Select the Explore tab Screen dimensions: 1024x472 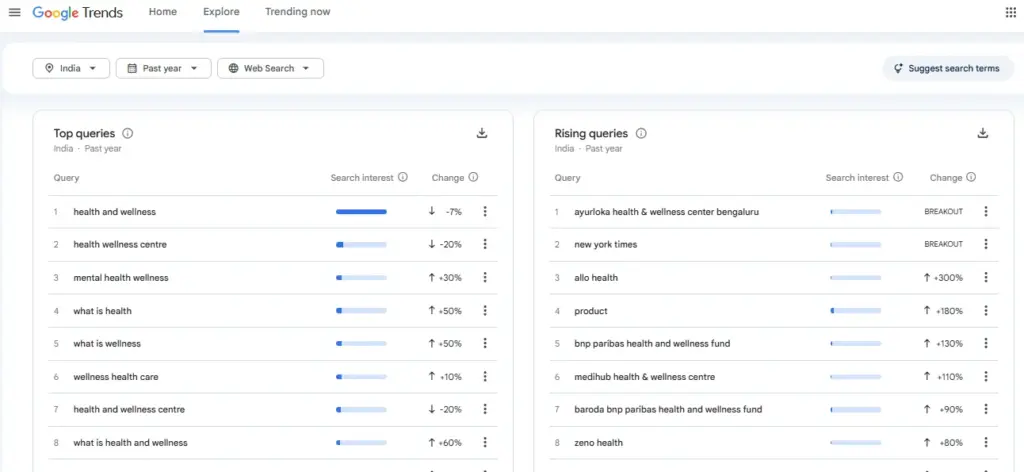point(221,12)
